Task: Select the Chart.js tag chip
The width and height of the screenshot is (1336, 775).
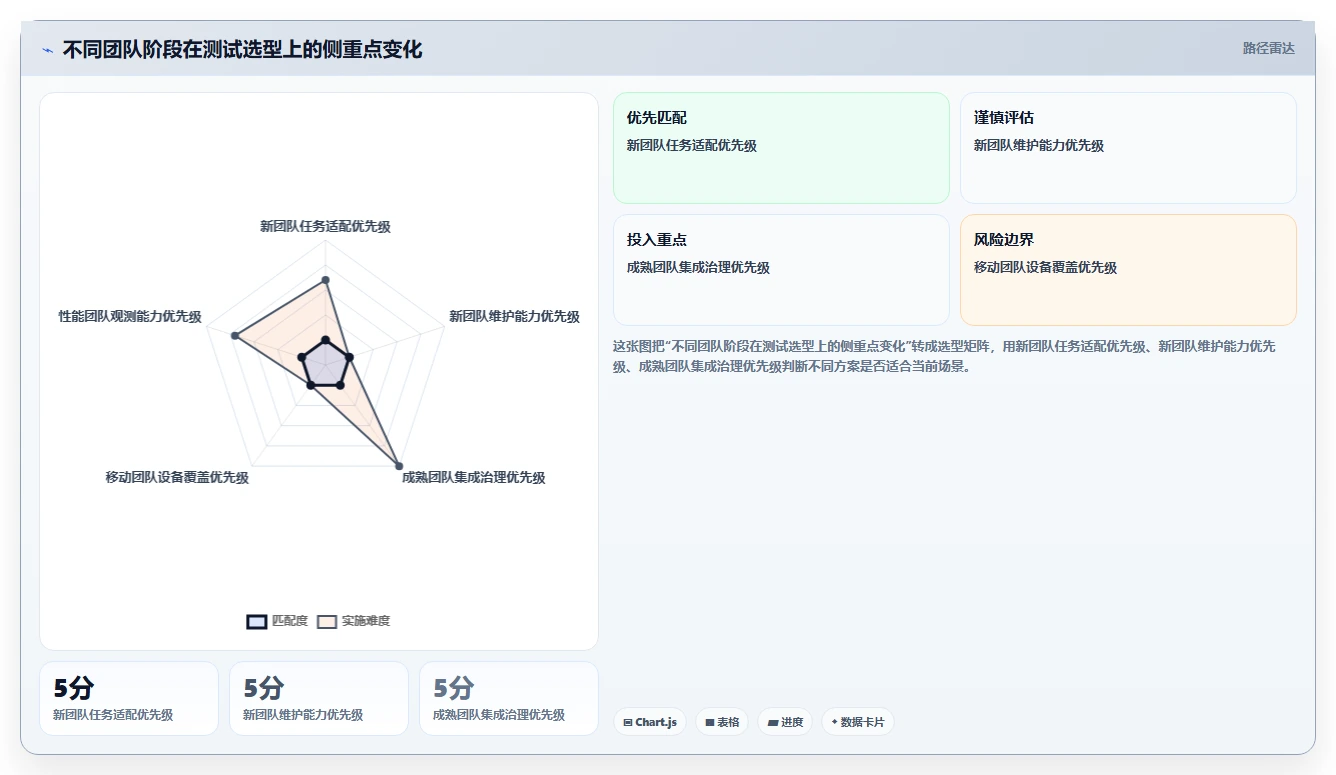Action: (650, 722)
